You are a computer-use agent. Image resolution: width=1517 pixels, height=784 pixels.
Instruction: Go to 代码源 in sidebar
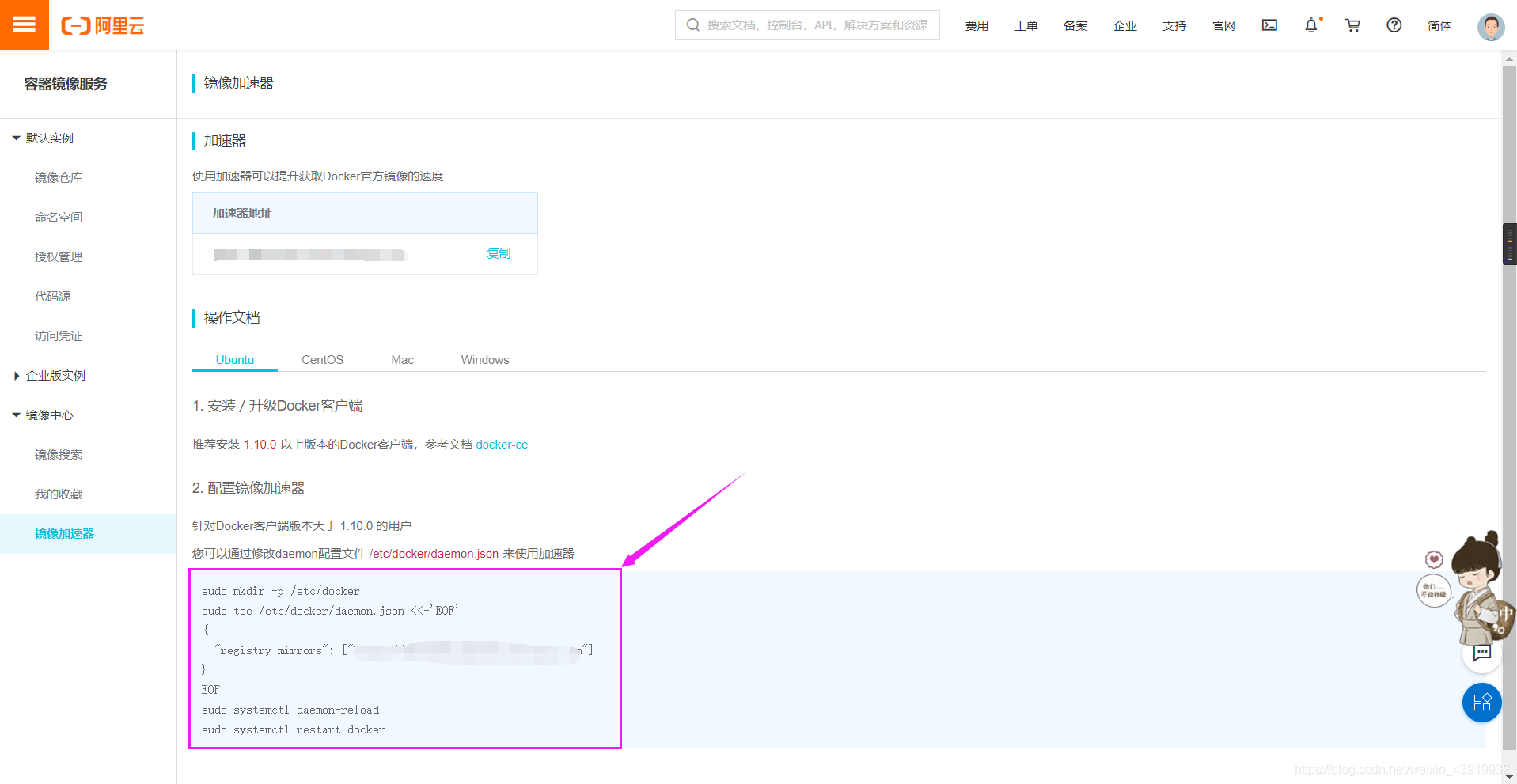53,296
